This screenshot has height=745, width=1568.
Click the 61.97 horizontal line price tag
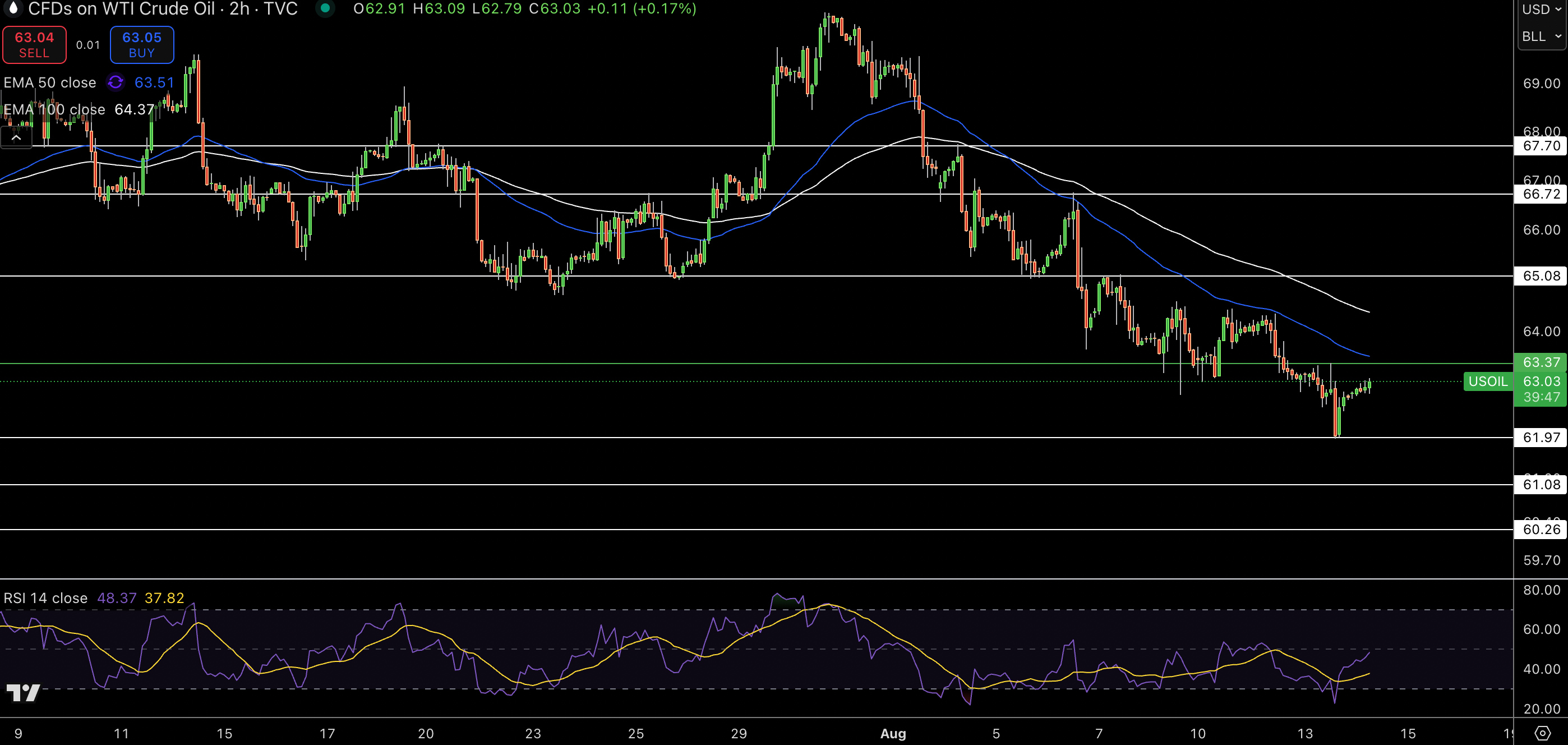pyautogui.click(x=1541, y=437)
